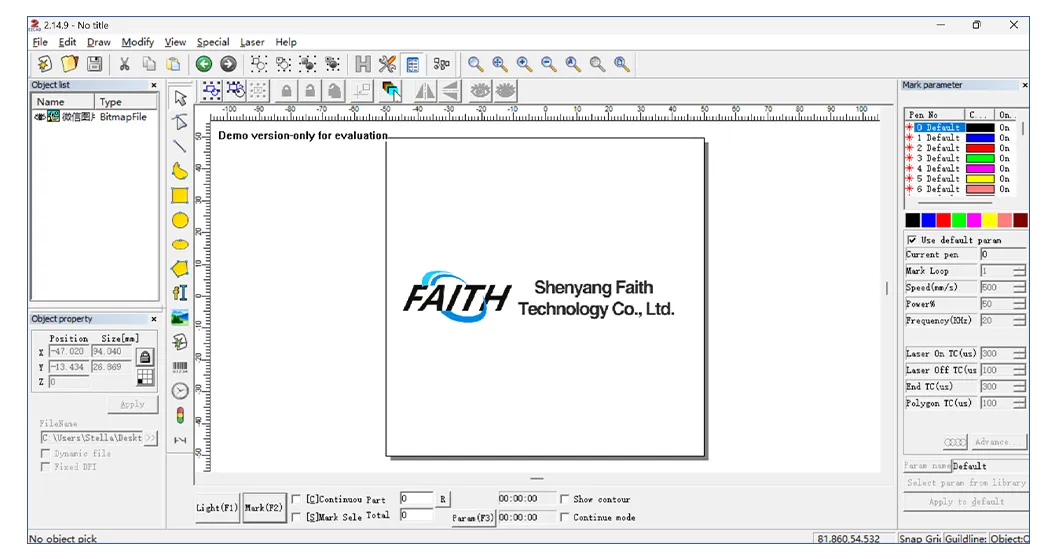Image resolution: width=1060 pixels, height=559 pixels.
Task: Click the Mark(F2) button
Action: 264,508
